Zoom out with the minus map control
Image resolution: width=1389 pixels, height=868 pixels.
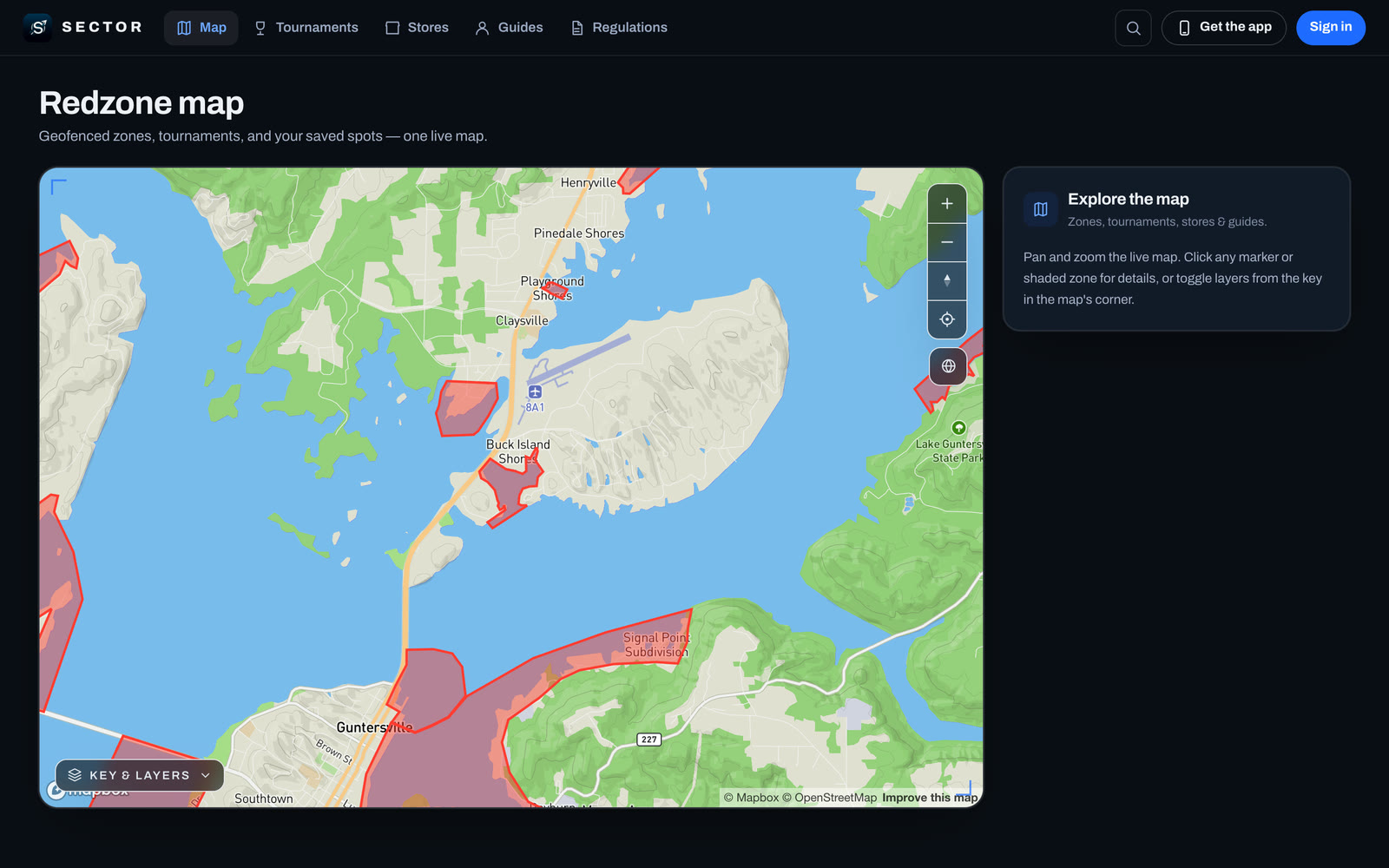[947, 242]
